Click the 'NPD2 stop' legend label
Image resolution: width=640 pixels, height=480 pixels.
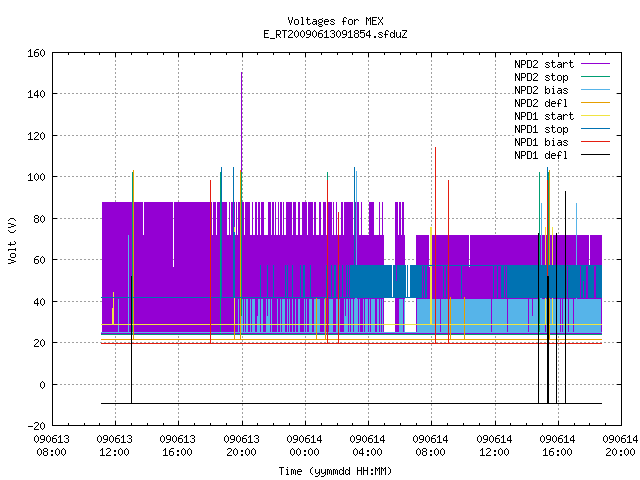541,77
